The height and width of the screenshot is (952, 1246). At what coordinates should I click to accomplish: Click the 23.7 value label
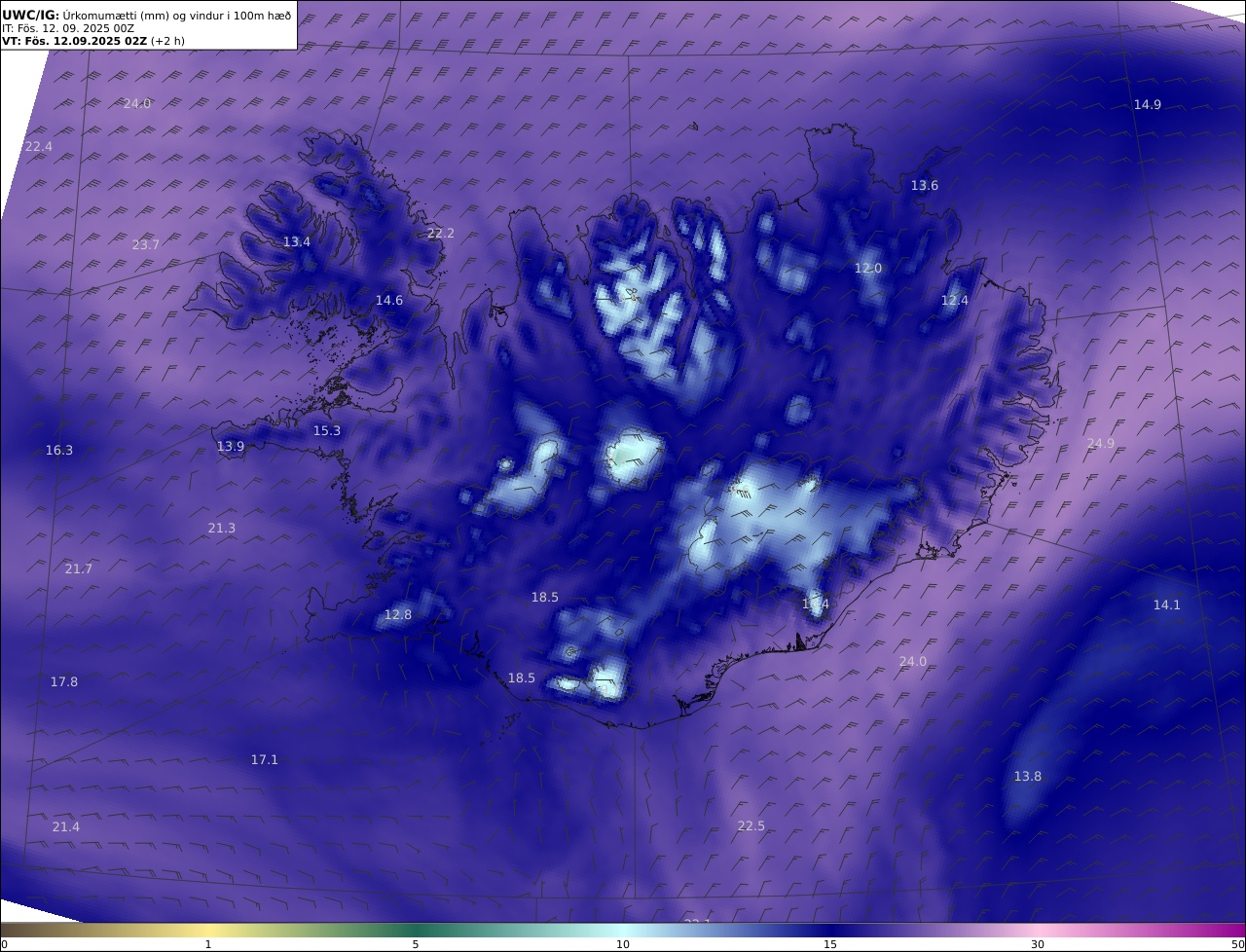pos(146,244)
